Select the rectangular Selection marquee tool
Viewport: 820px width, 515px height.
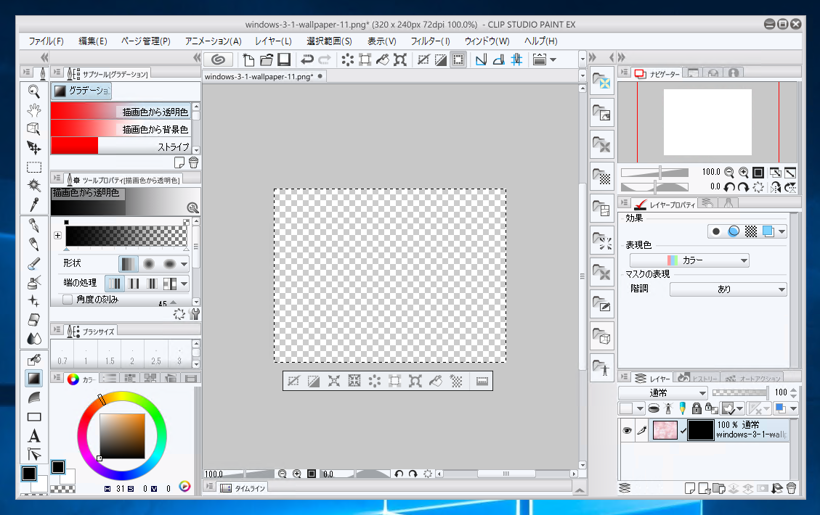tap(34, 167)
